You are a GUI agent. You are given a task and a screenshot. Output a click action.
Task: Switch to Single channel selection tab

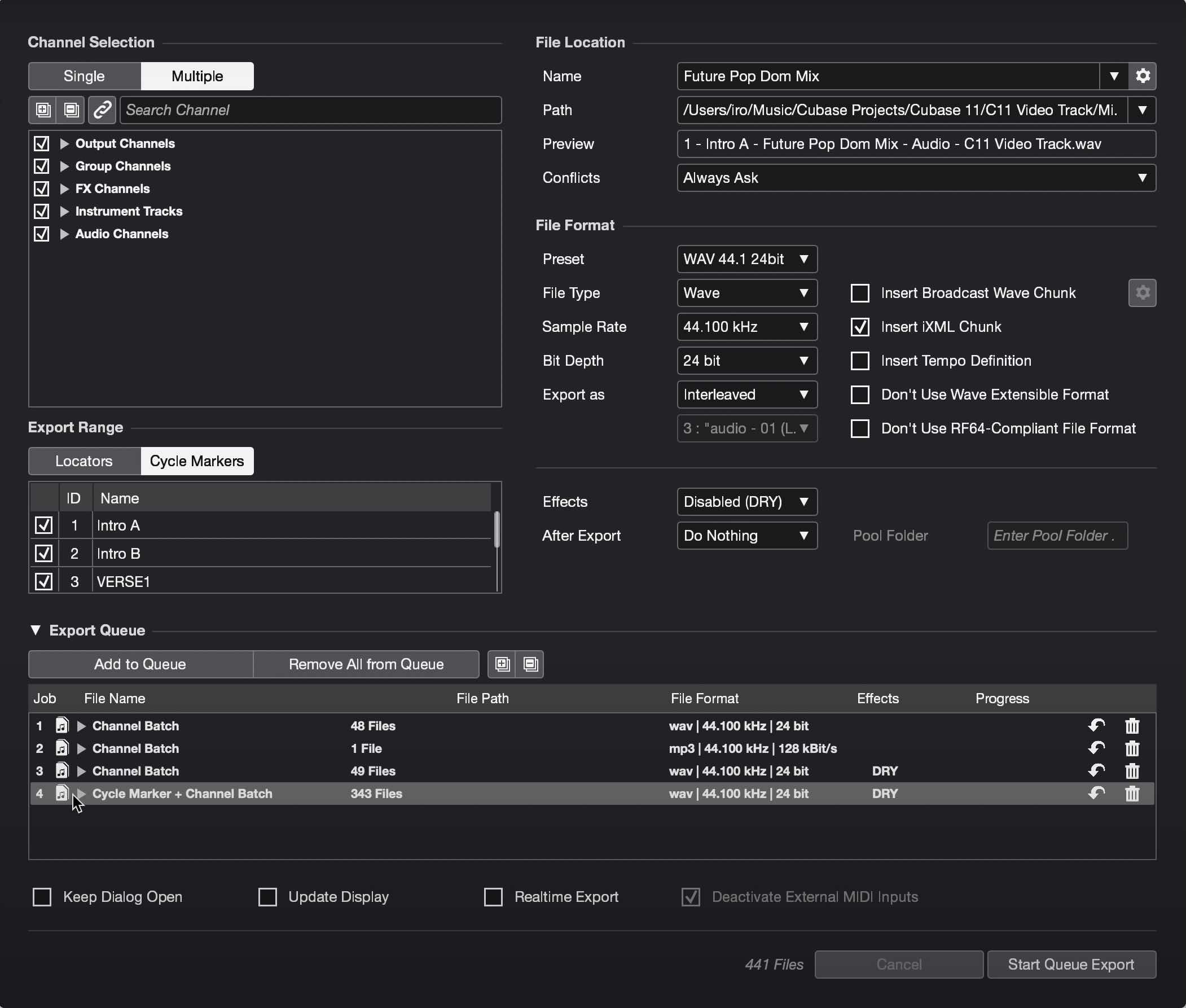tap(85, 76)
